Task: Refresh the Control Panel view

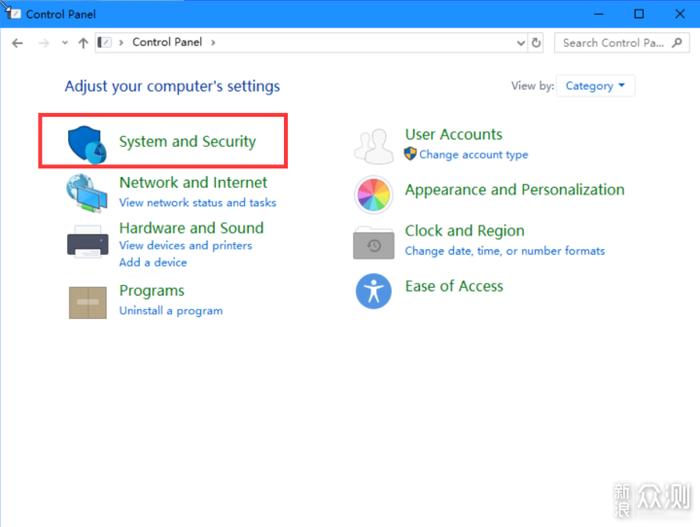Action: (x=536, y=42)
